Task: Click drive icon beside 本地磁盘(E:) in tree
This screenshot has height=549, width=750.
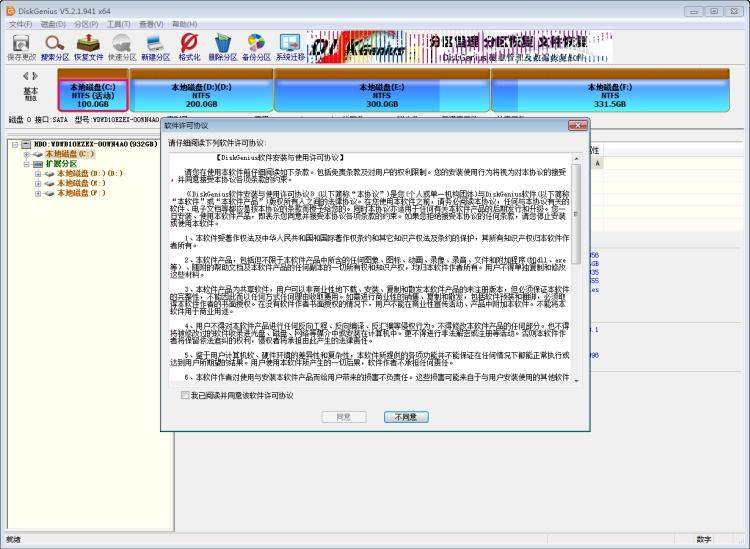Action: pyautogui.click(x=49, y=184)
